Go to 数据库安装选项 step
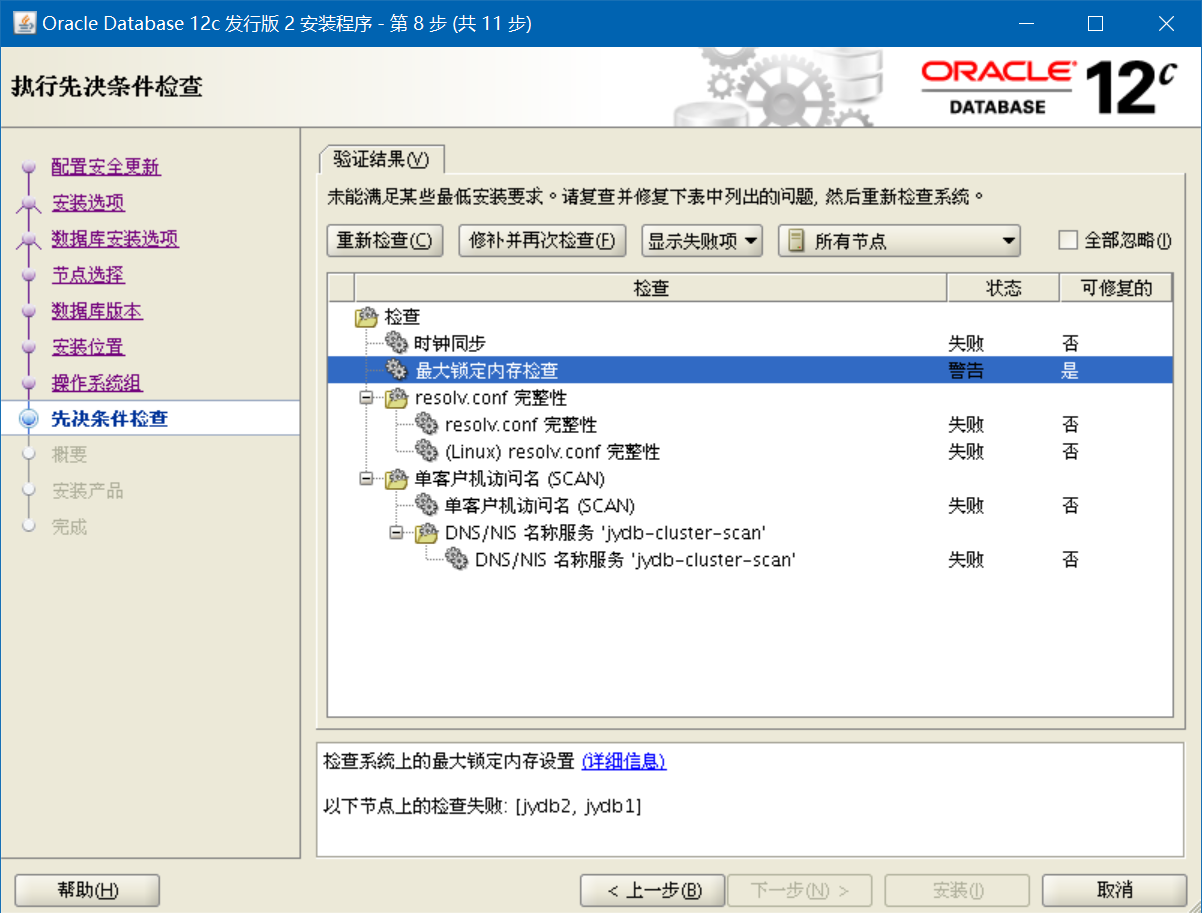 (115, 239)
